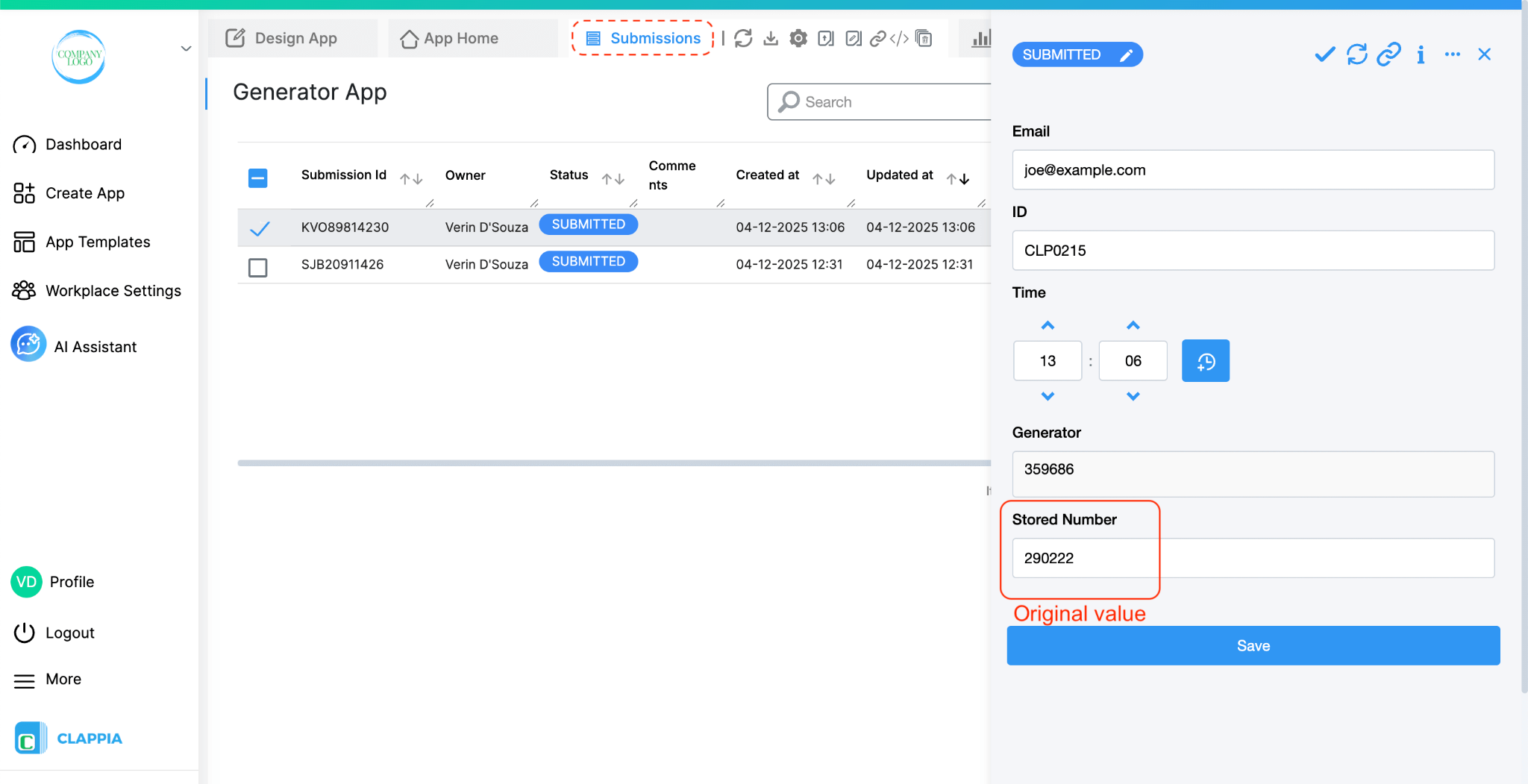Click the blue Save button

coord(1253,645)
